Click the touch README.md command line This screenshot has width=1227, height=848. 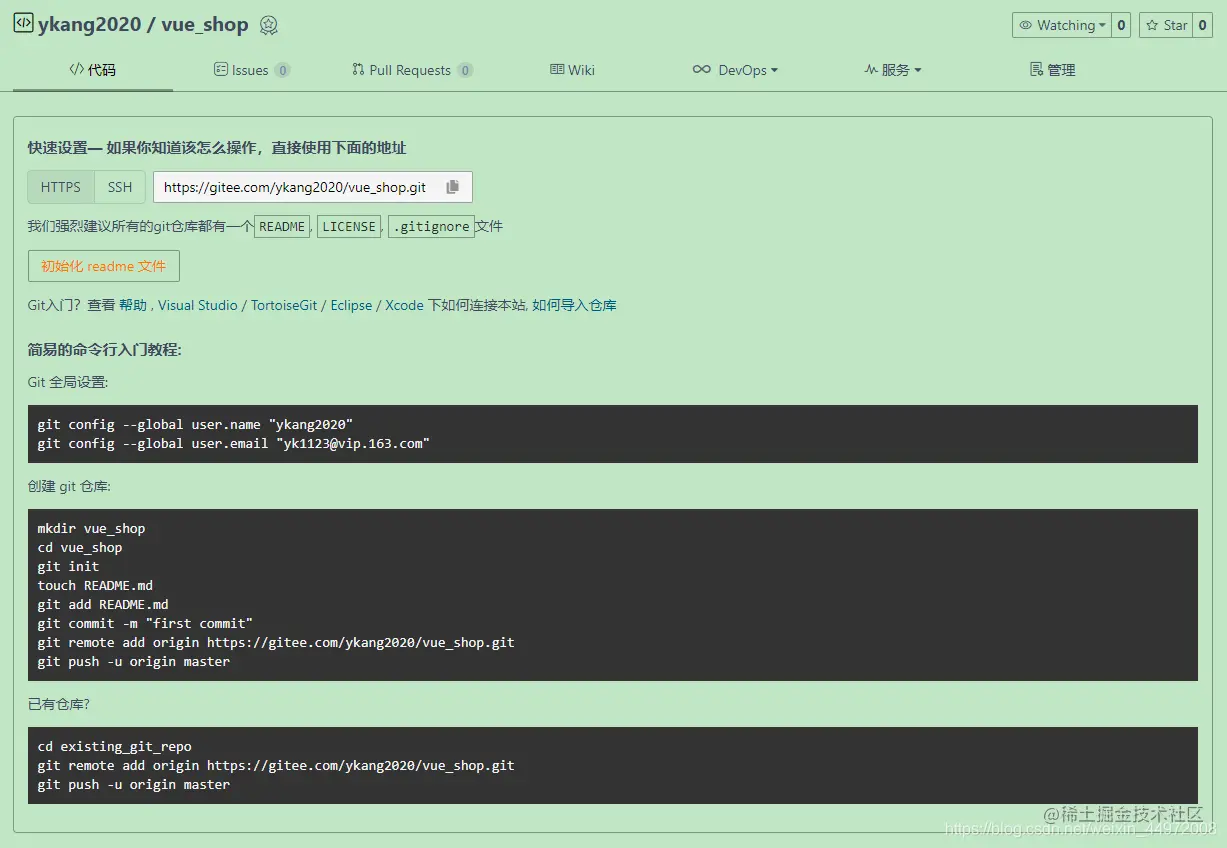pos(95,585)
